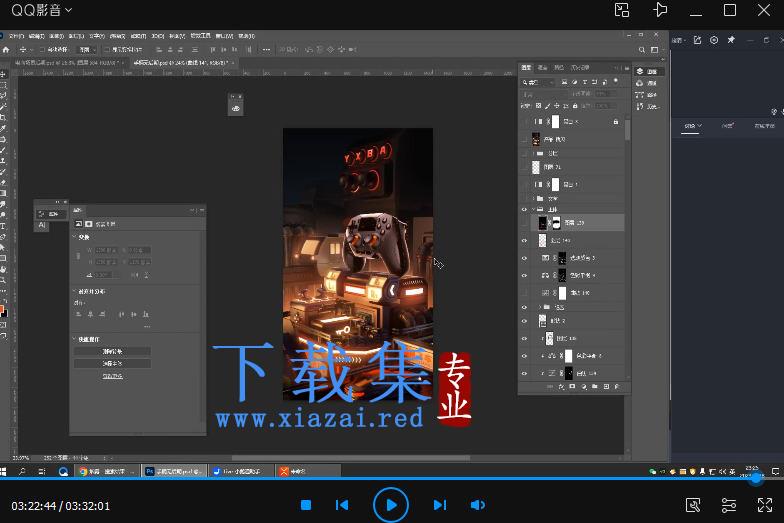Image resolution: width=784 pixels, height=523 pixels.
Task: Delete layer trash icon
Action: (x=617, y=387)
